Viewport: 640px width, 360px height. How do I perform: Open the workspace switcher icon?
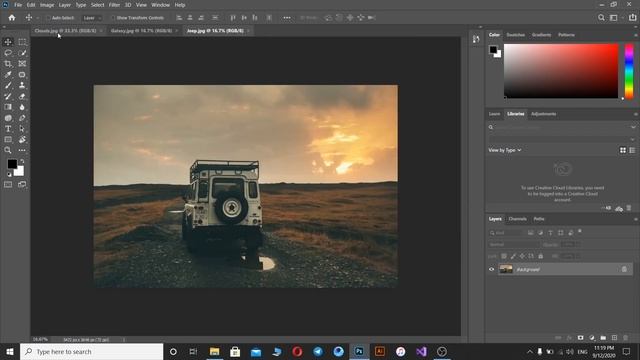click(613, 18)
